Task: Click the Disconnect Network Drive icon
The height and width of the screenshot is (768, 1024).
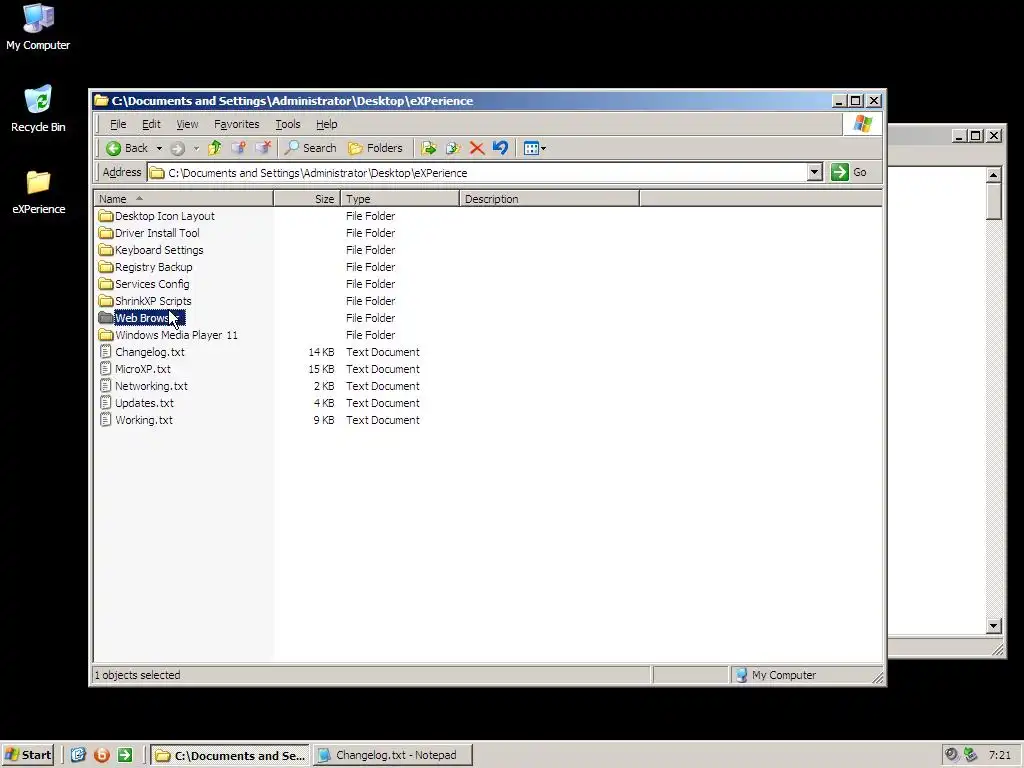Action: tap(263, 148)
